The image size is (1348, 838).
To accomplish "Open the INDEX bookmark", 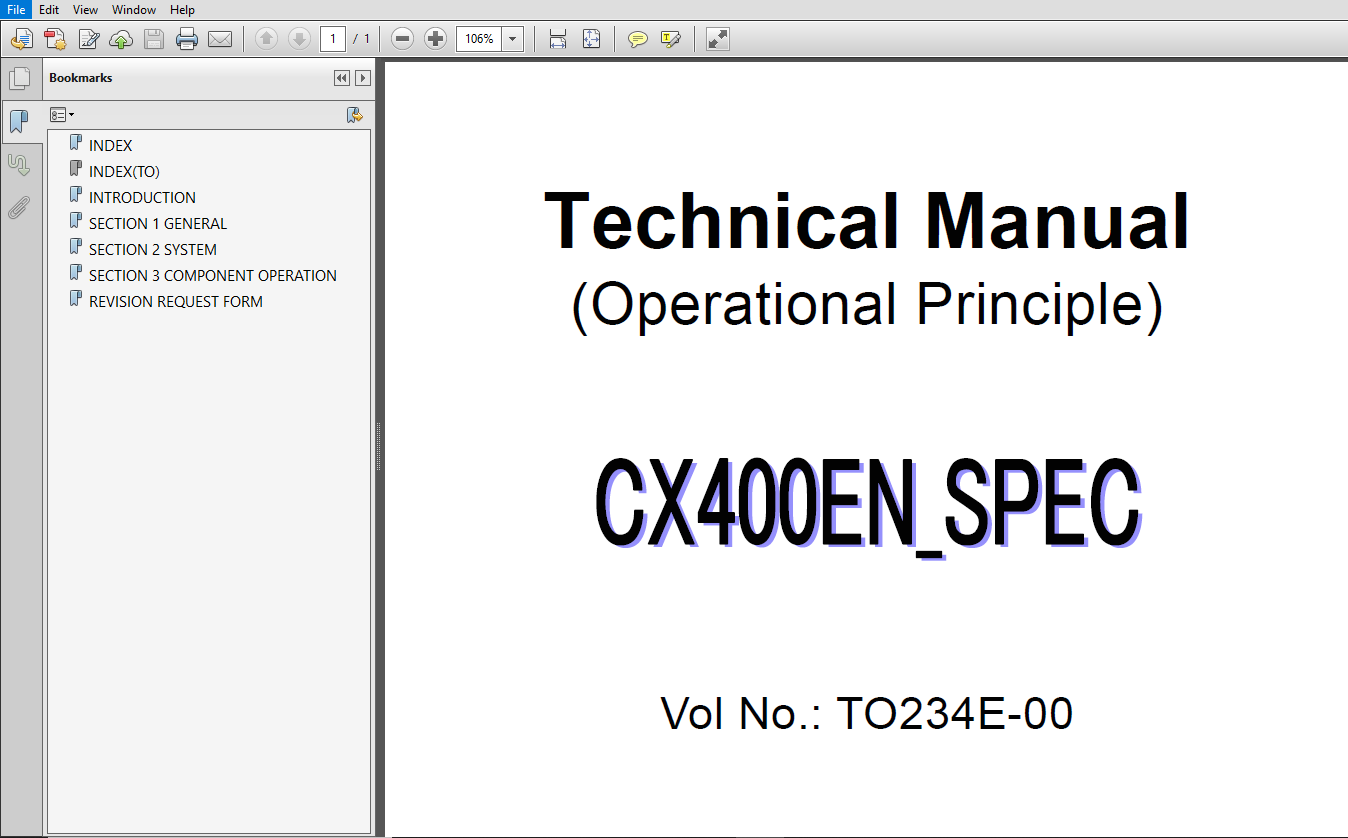I will (110, 145).
